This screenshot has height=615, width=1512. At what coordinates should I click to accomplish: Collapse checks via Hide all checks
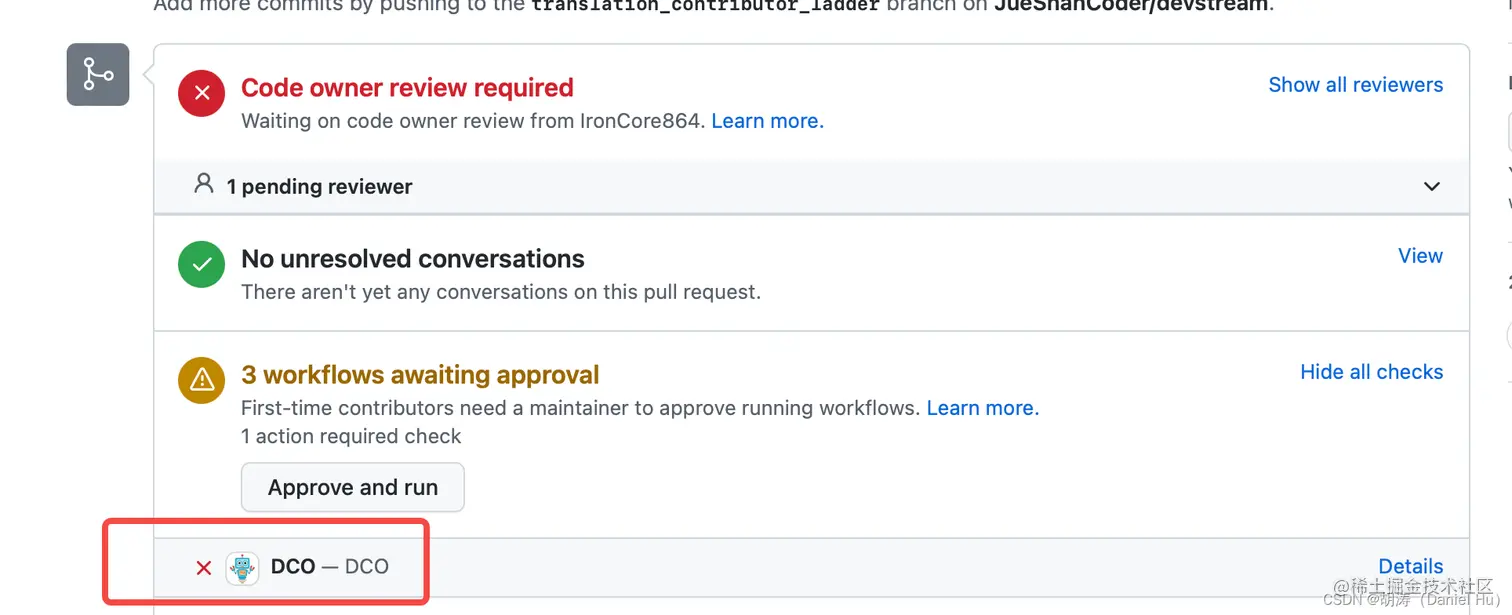pos(1371,371)
